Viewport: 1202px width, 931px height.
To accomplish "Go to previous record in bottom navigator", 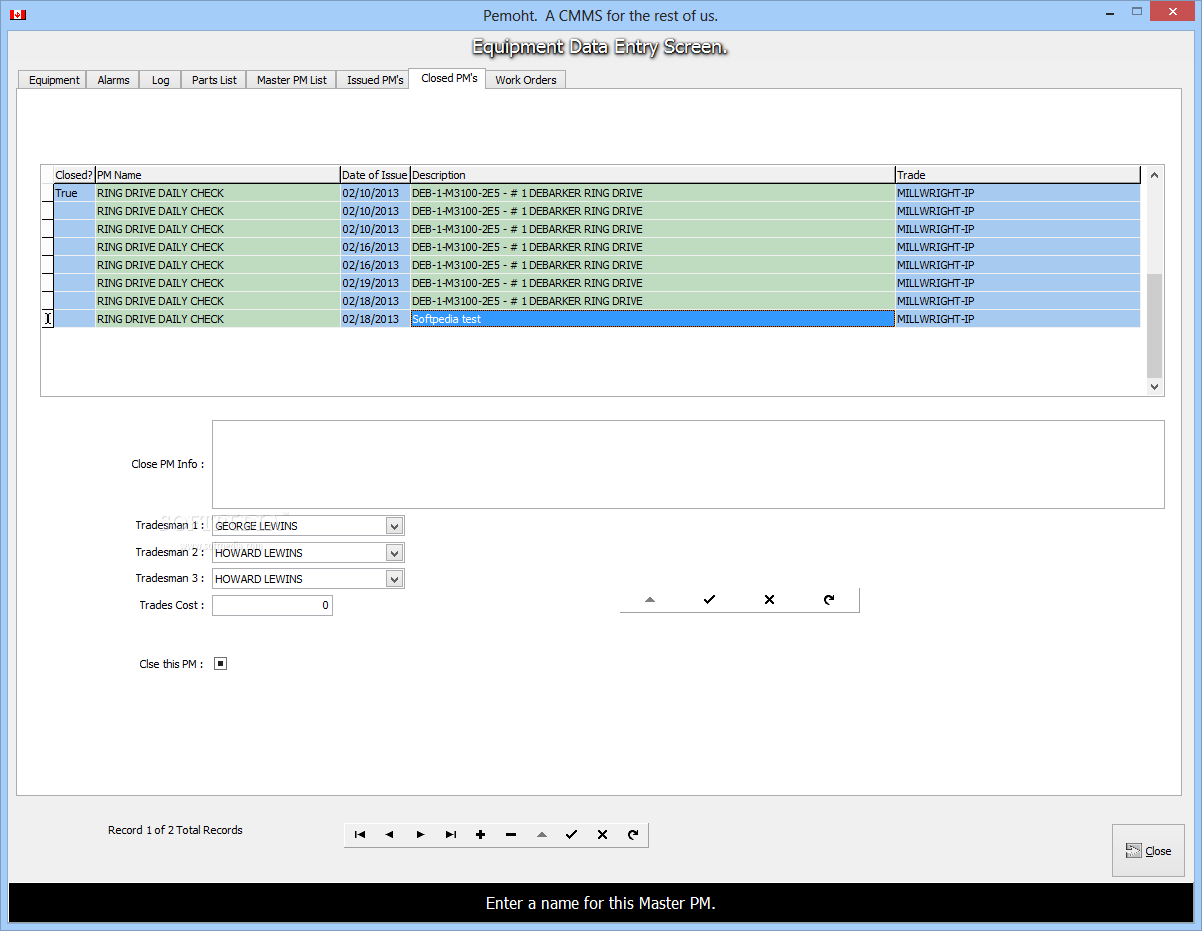I will click(390, 834).
